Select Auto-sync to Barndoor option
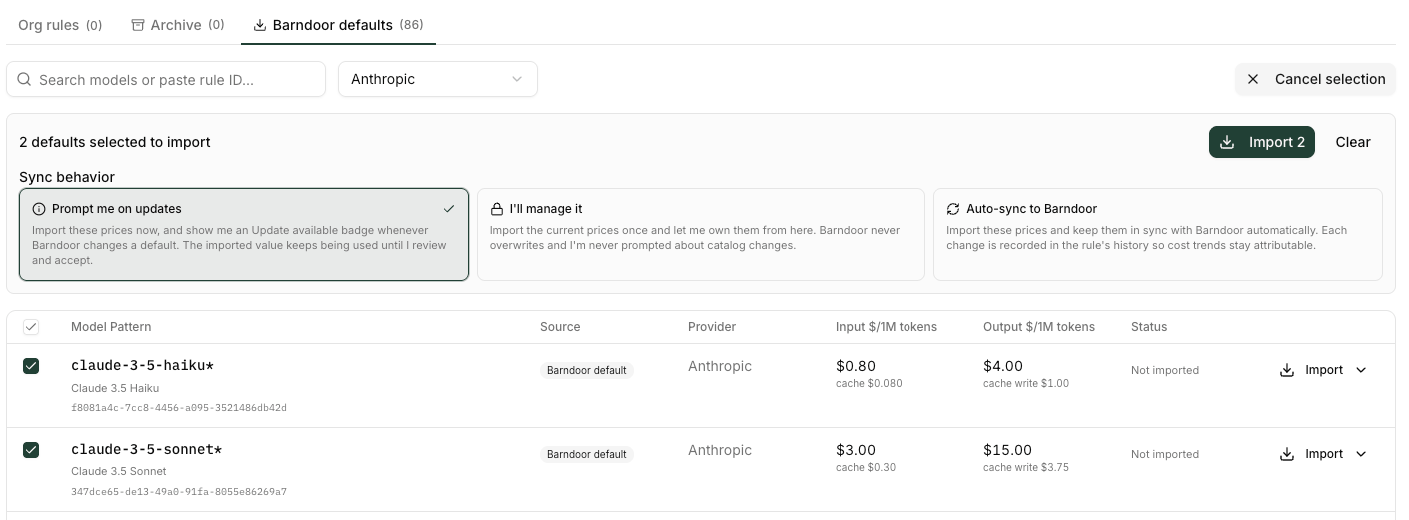This screenshot has width=1409, height=520. coord(1158,234)
